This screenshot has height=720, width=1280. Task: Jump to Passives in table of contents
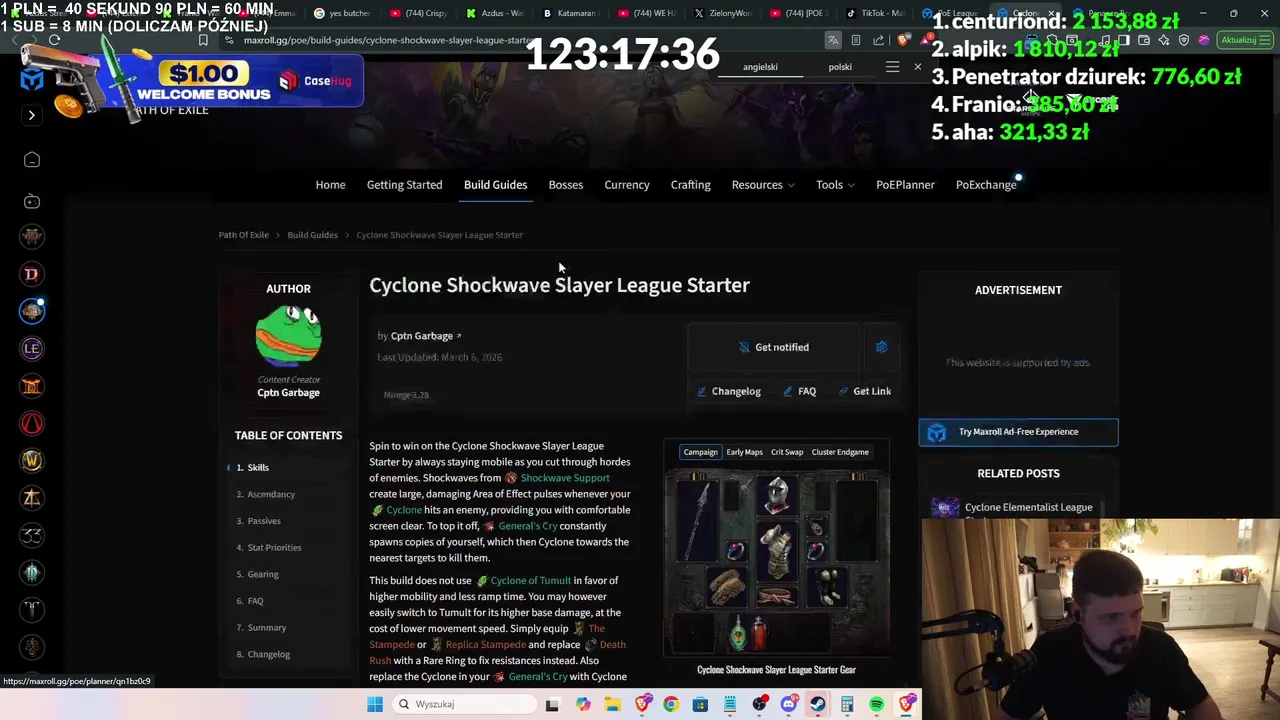click(264, 521)
